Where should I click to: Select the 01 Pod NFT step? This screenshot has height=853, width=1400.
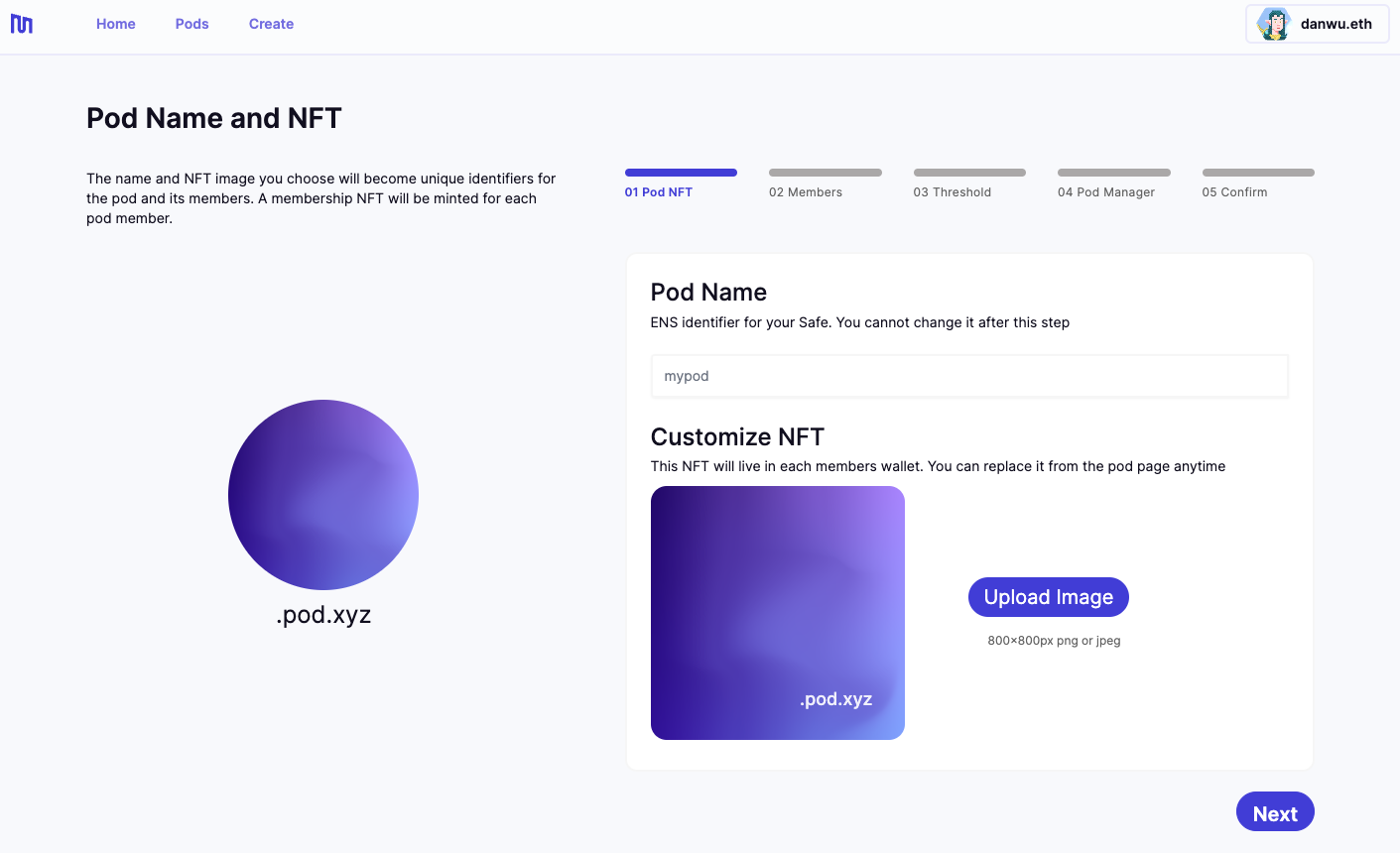(659, 192)
